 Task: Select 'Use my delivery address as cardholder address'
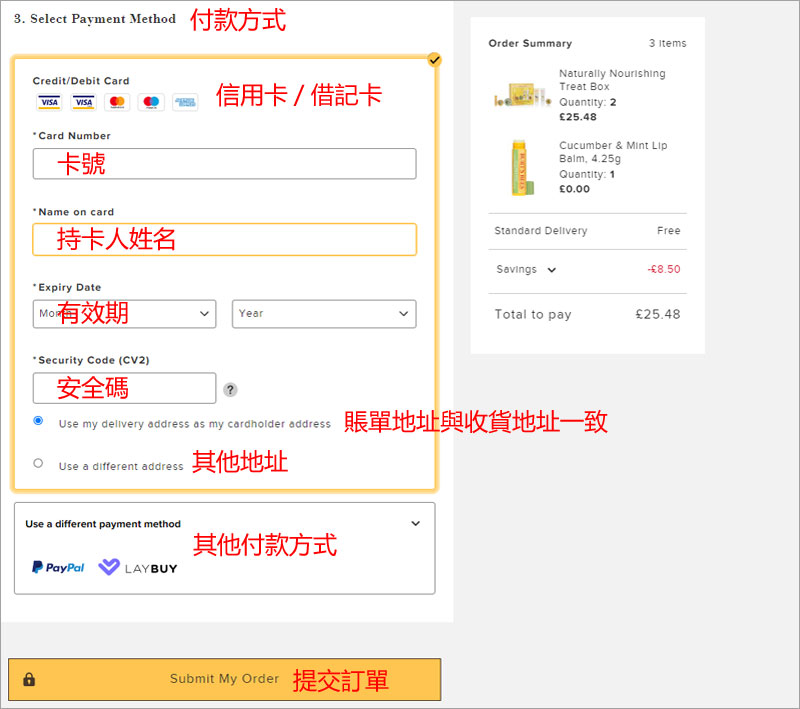click(x=38, y=421)
